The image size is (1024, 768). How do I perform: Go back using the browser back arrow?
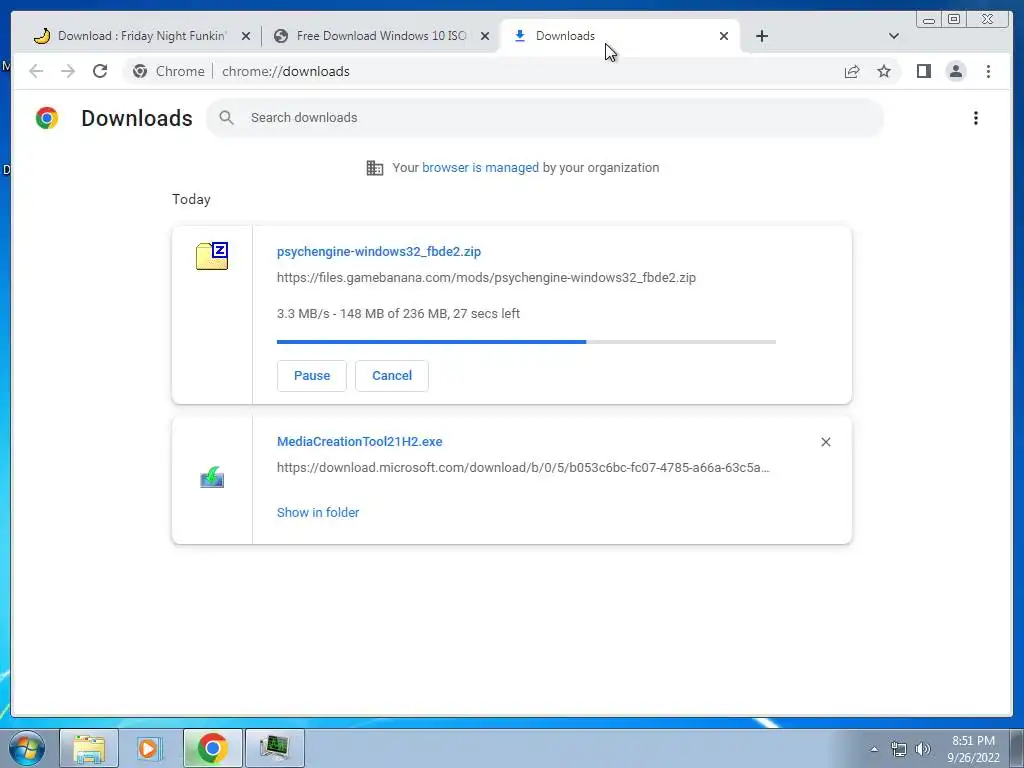pyautogui.click(x=36, y=71)
